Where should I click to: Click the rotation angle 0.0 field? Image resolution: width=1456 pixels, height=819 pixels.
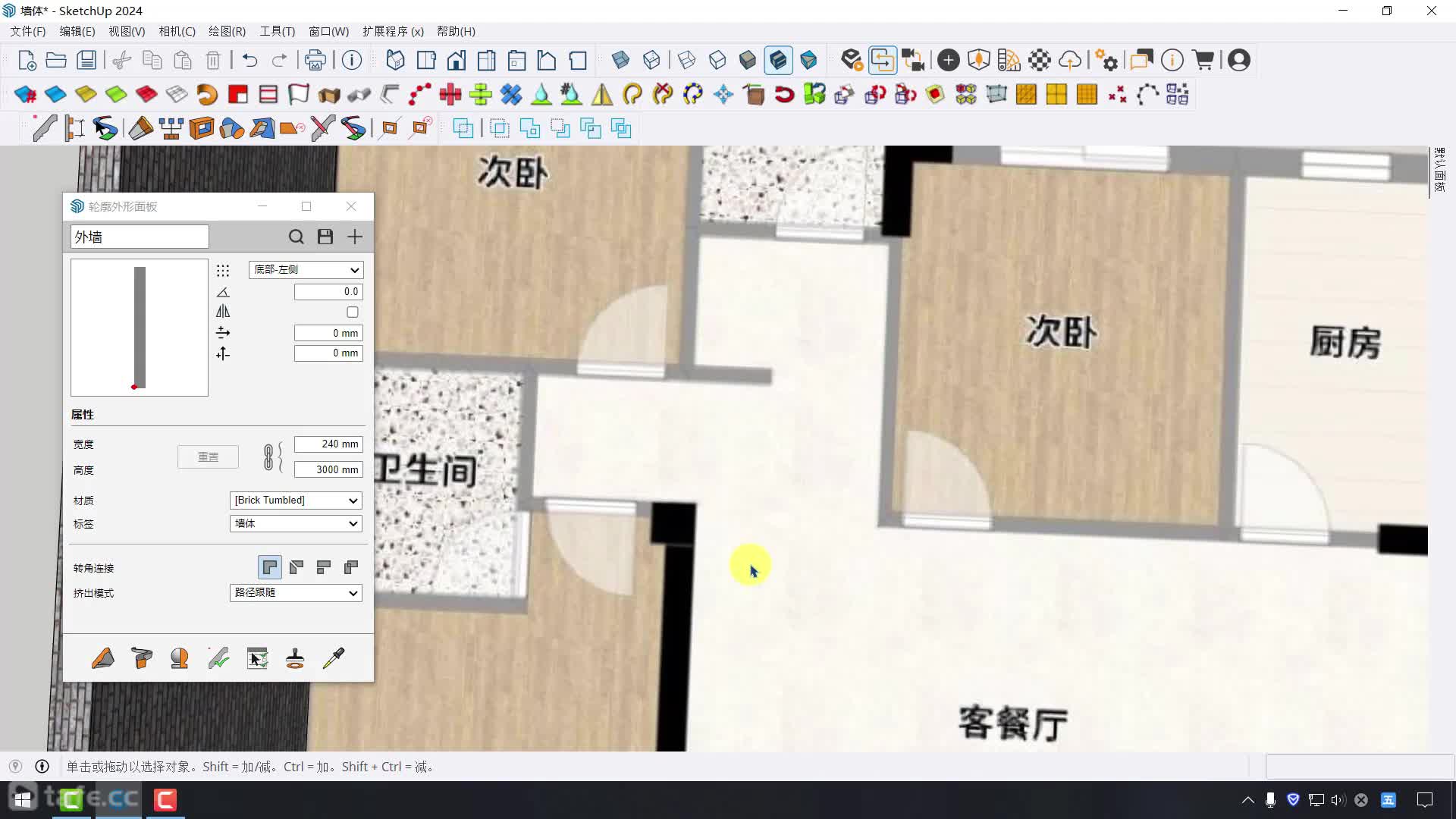pos(328,292)
